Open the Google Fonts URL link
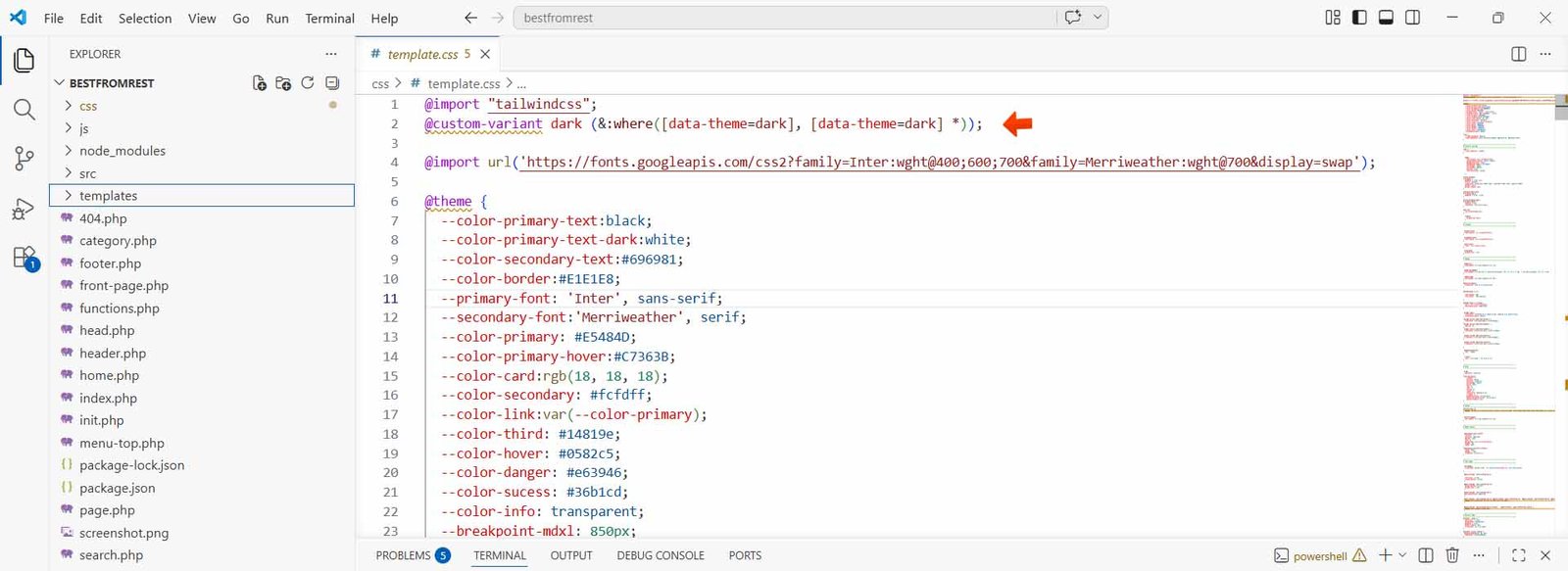Viewport: 1568px width, 571px height. coord(939,163)
